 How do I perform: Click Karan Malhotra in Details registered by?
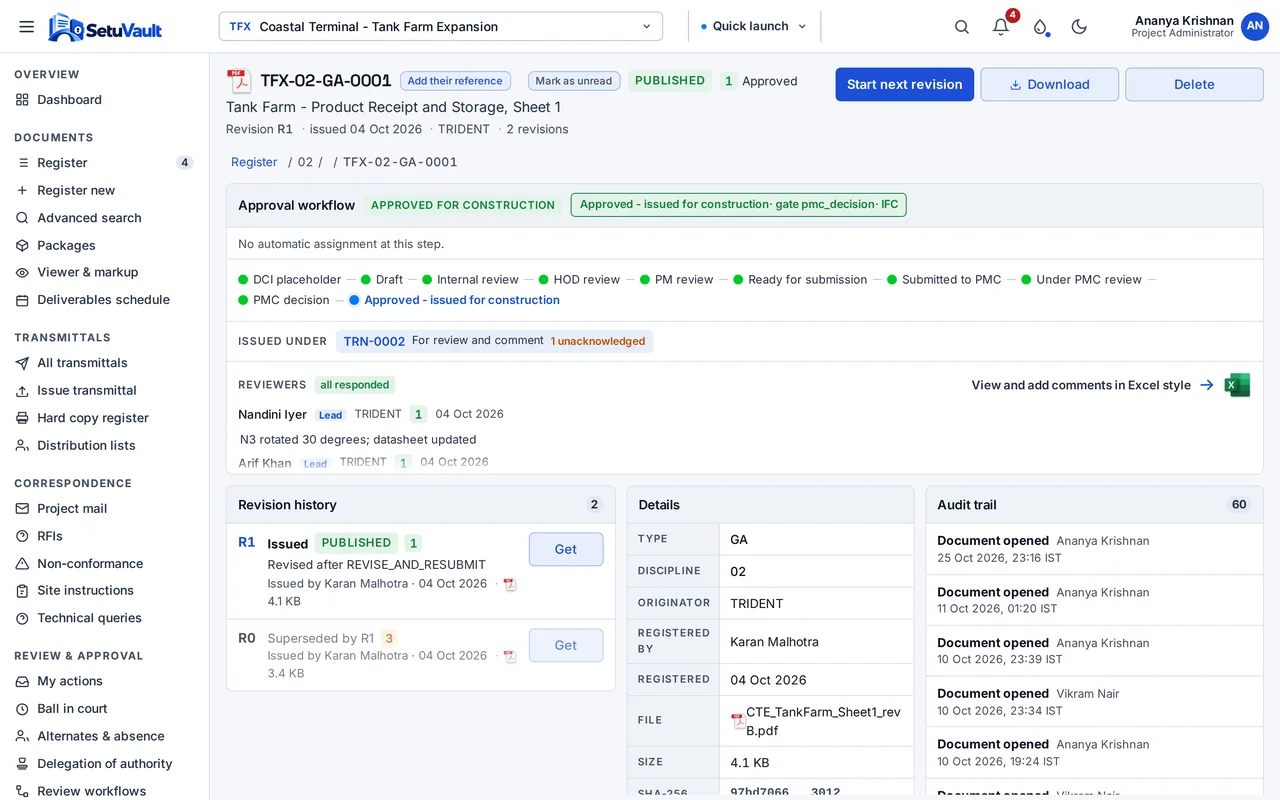(774, 642)
